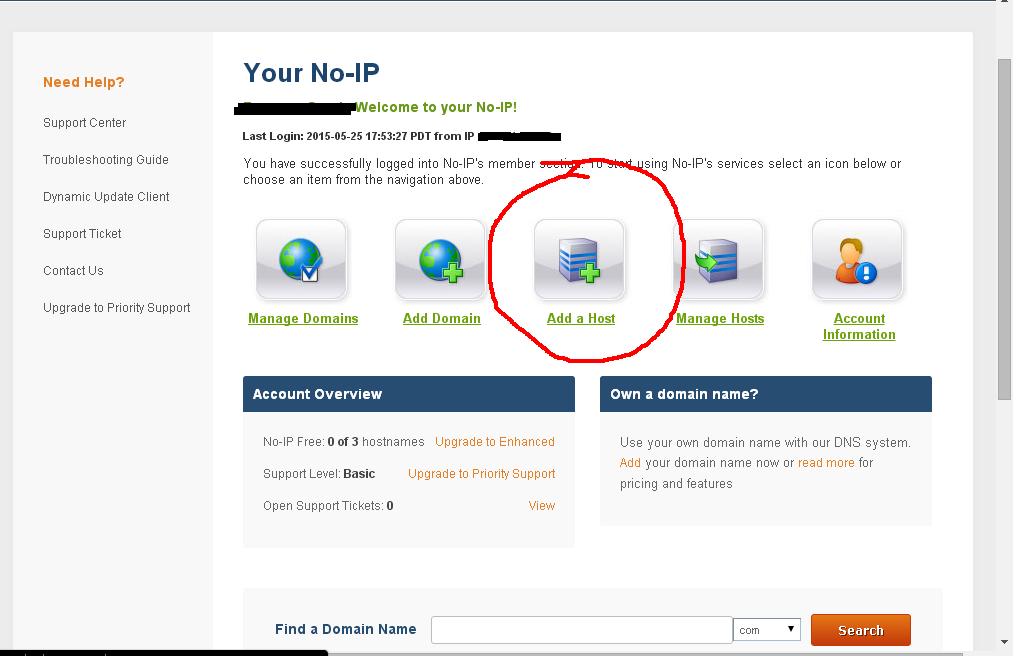
Task: Open Dynamic Update Client link
Action: point(106,197)
